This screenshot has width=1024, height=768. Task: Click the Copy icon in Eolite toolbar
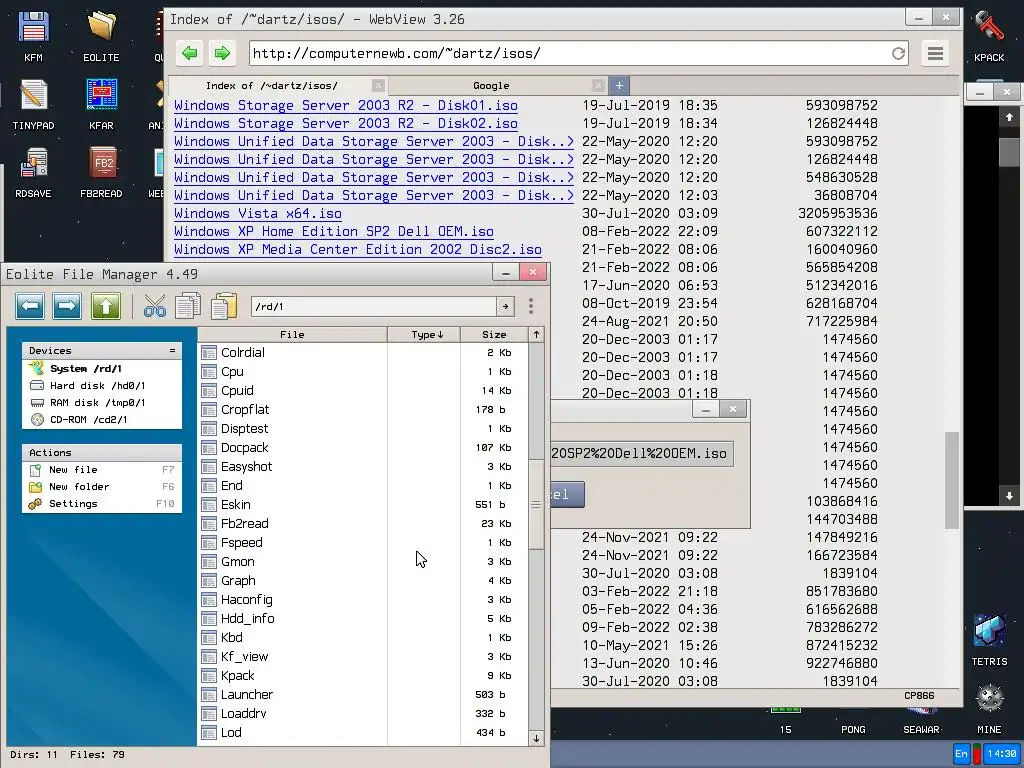[188, 306]
